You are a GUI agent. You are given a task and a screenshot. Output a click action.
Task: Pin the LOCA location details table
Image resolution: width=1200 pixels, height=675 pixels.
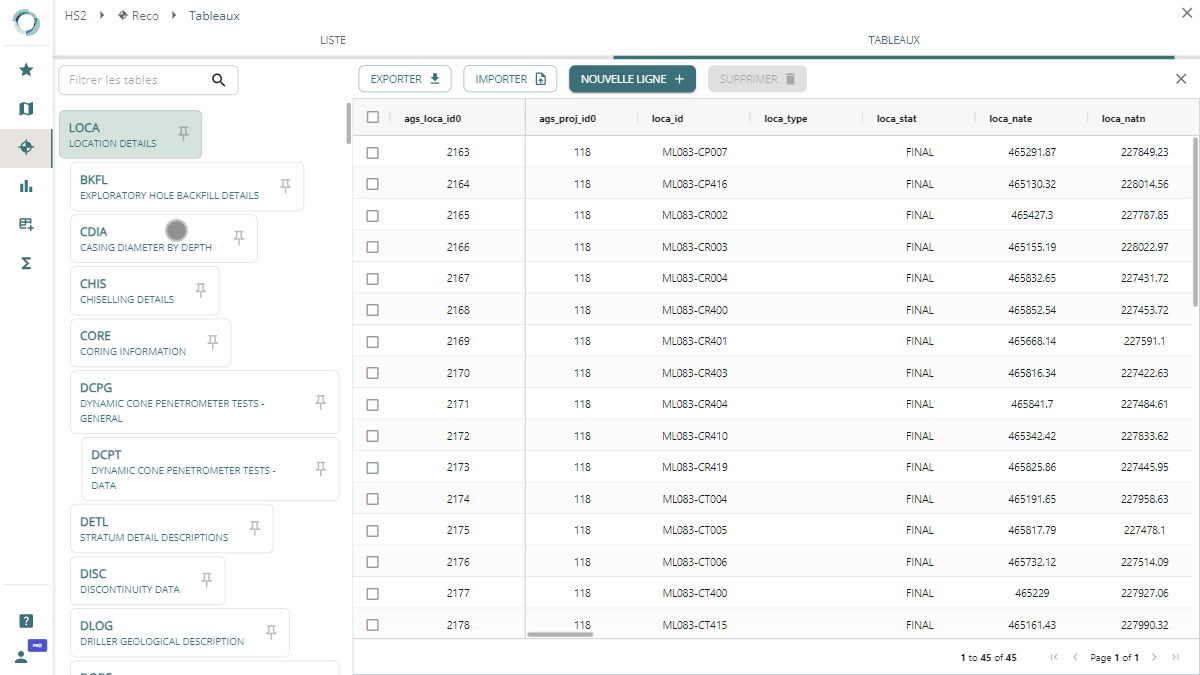click(x=183, y=134)
